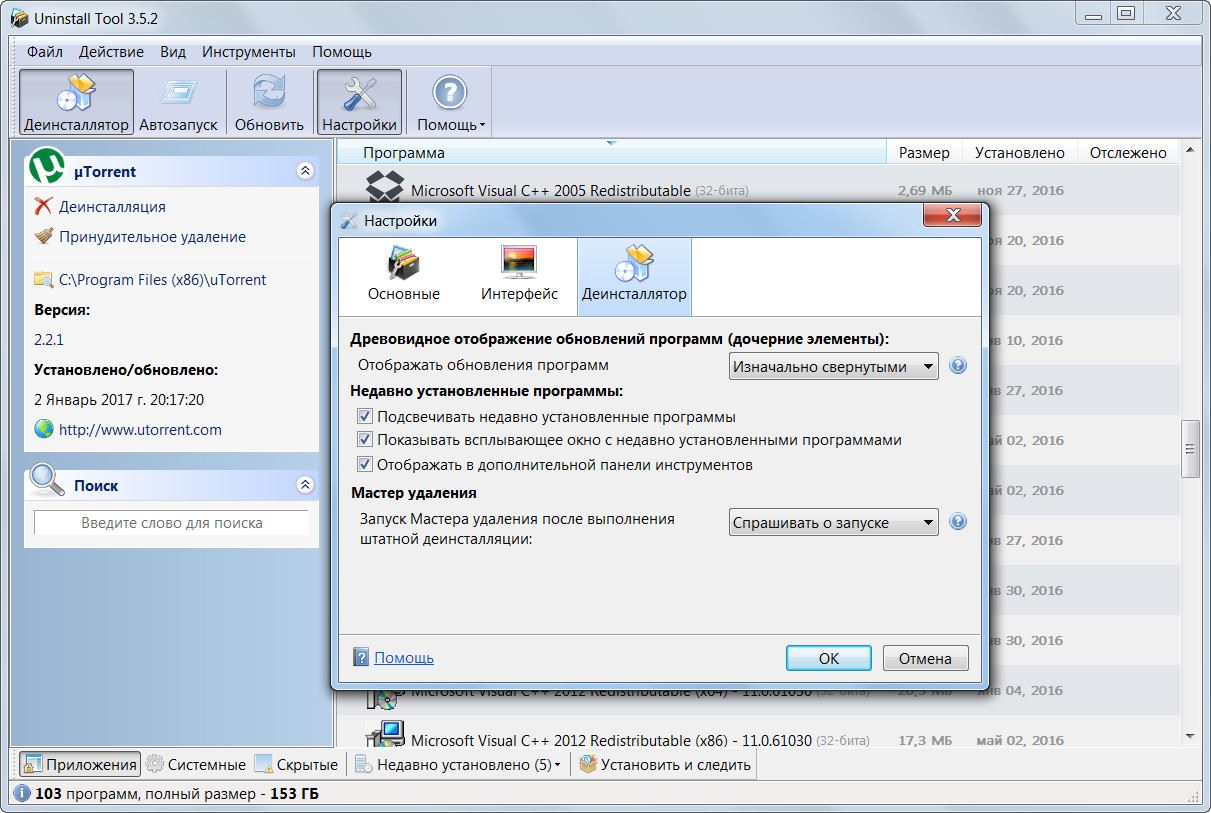Collapse the µTorrent info panel
The width and height of the screenshot is (1211, 813).
click(306, 172)
